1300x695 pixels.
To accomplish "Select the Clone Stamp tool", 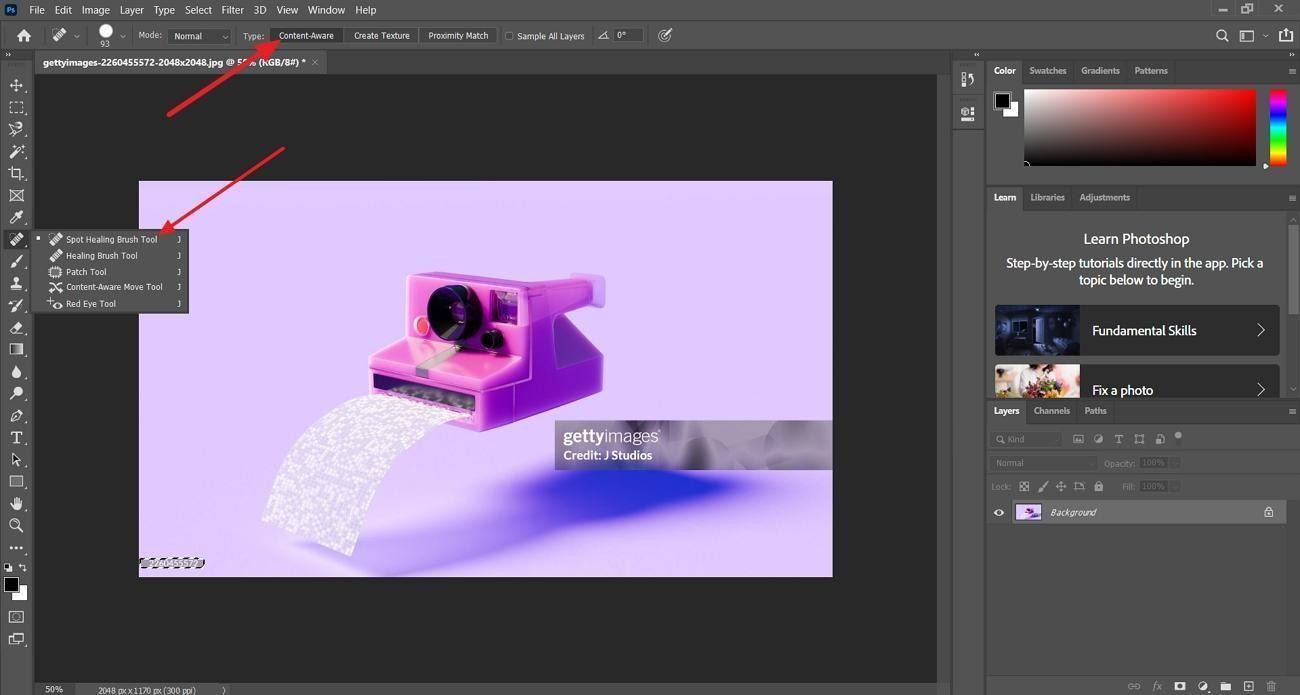I will click(16, 284).
